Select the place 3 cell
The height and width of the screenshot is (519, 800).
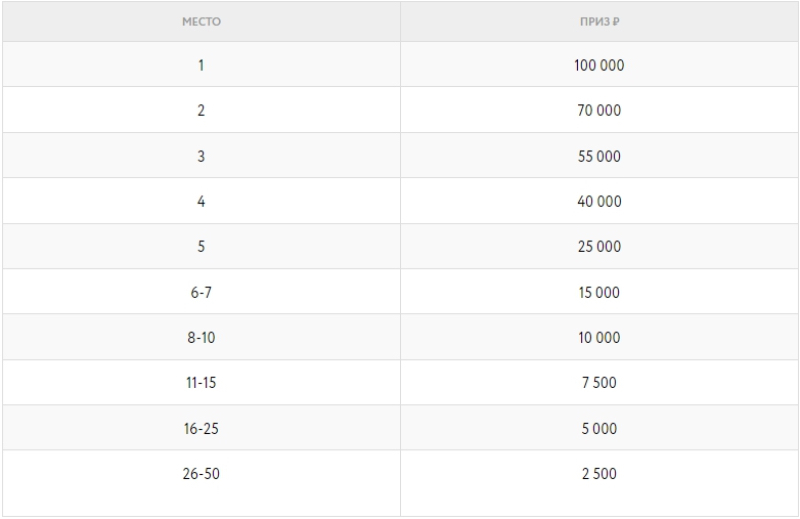coord(201,156)
